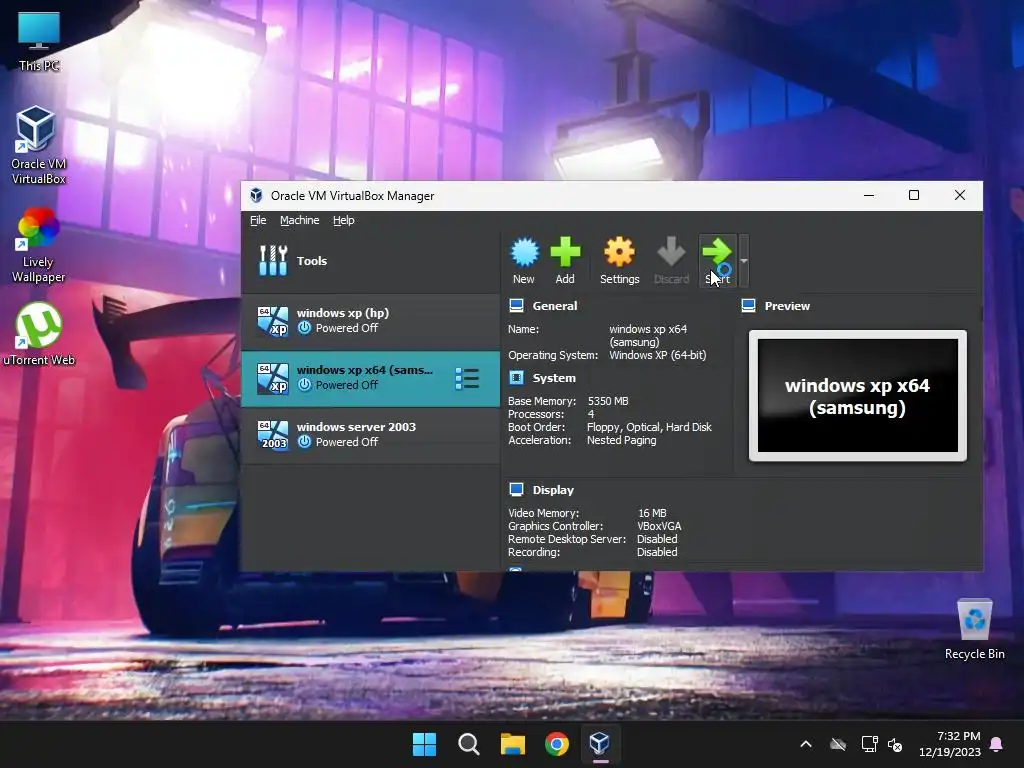Open the machine menu list icon for samsung VM
Image resolution: width=1024 pixels, height=768 pixels.
click(467, 378)
